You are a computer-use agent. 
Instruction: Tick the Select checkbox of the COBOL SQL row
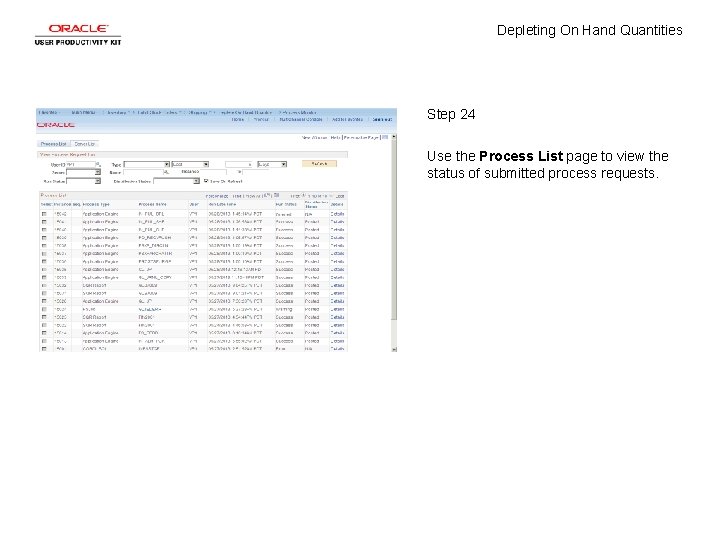click(44, 349)
